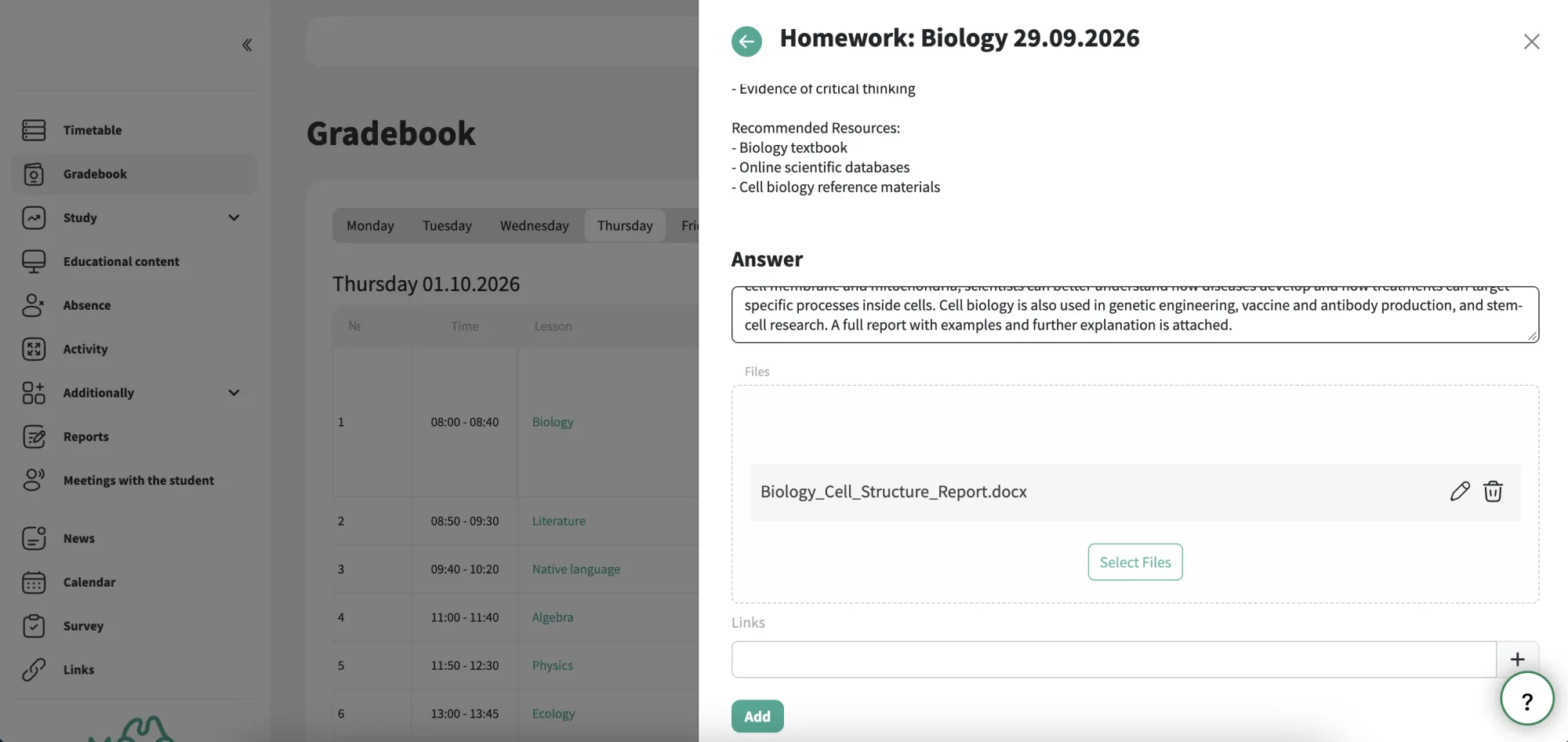The height and width of the screenshot is (742, 1568).
Task: Click the Educational content icon
Action: (x=34, y=261)
